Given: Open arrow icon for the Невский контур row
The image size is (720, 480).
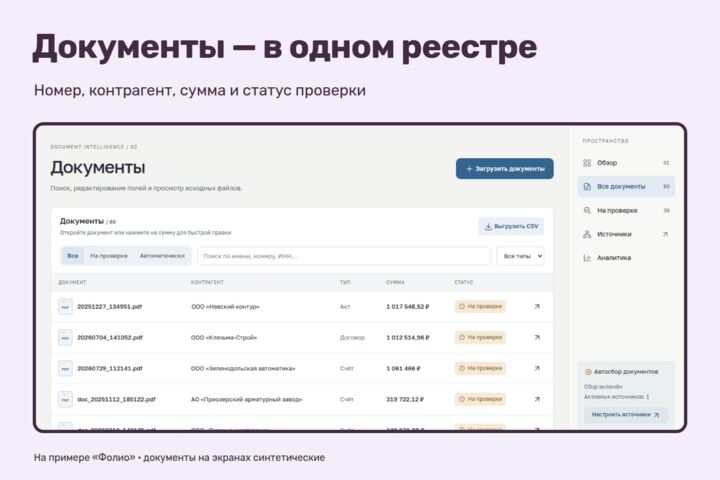Looking at the screenshot, I should click(537, 306).
